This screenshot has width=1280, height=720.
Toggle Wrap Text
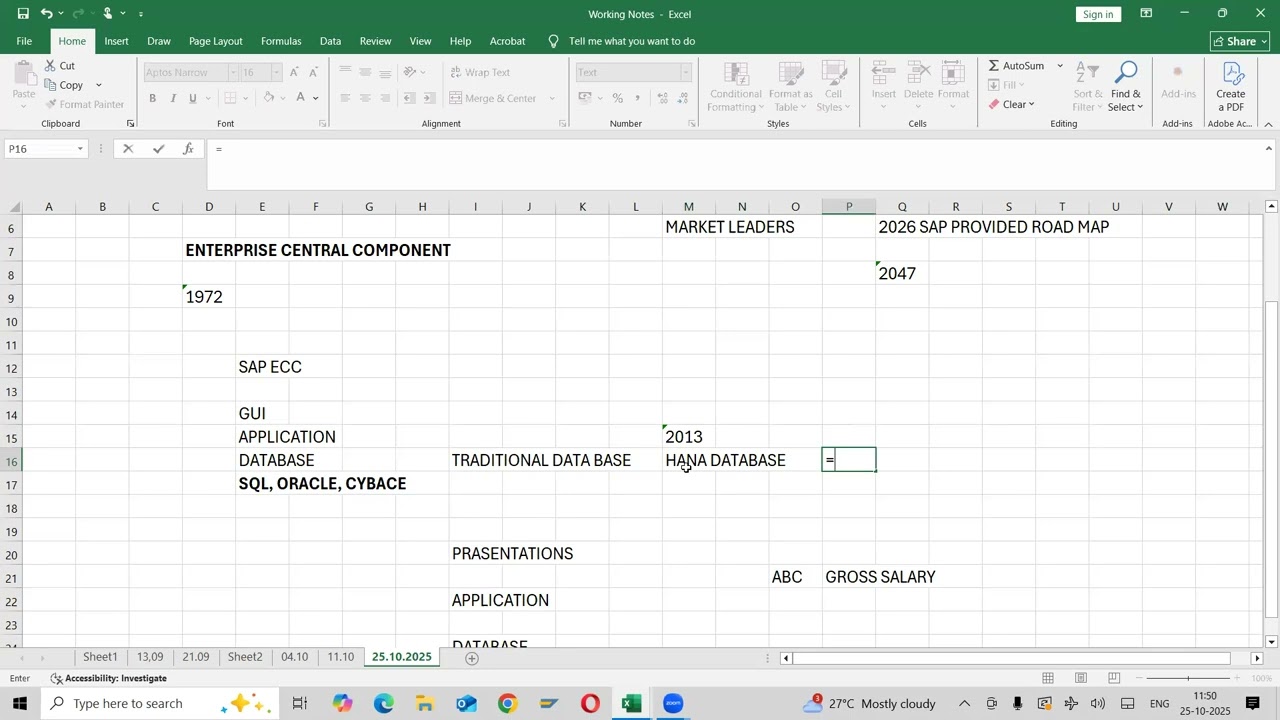click(x=479, y=72)
